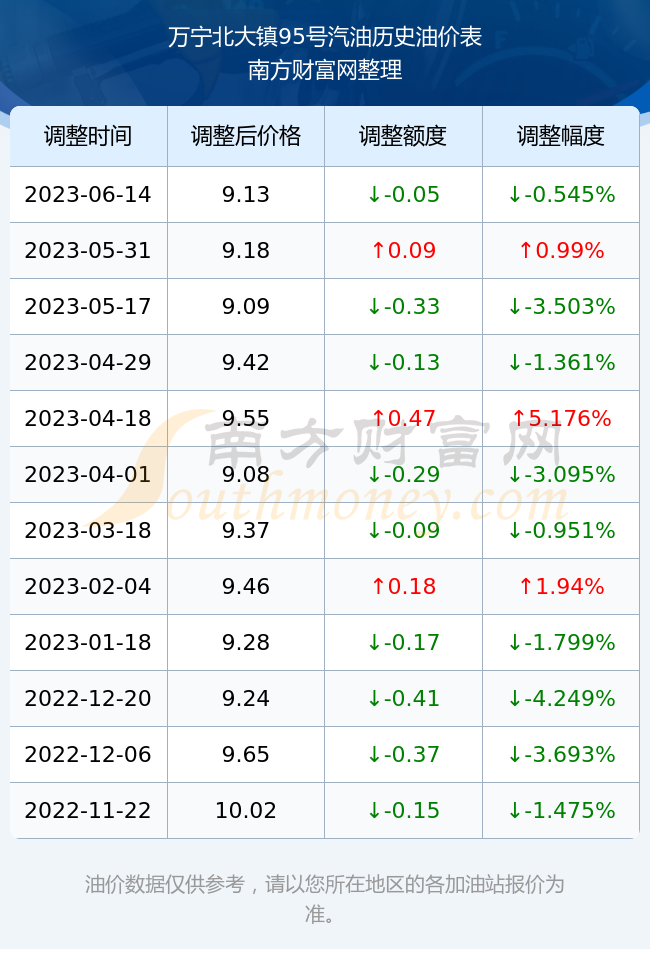Click the red up arrow beside 1.94%
Viewport: 650px width, 980px height.
click(x=526, y=586)
